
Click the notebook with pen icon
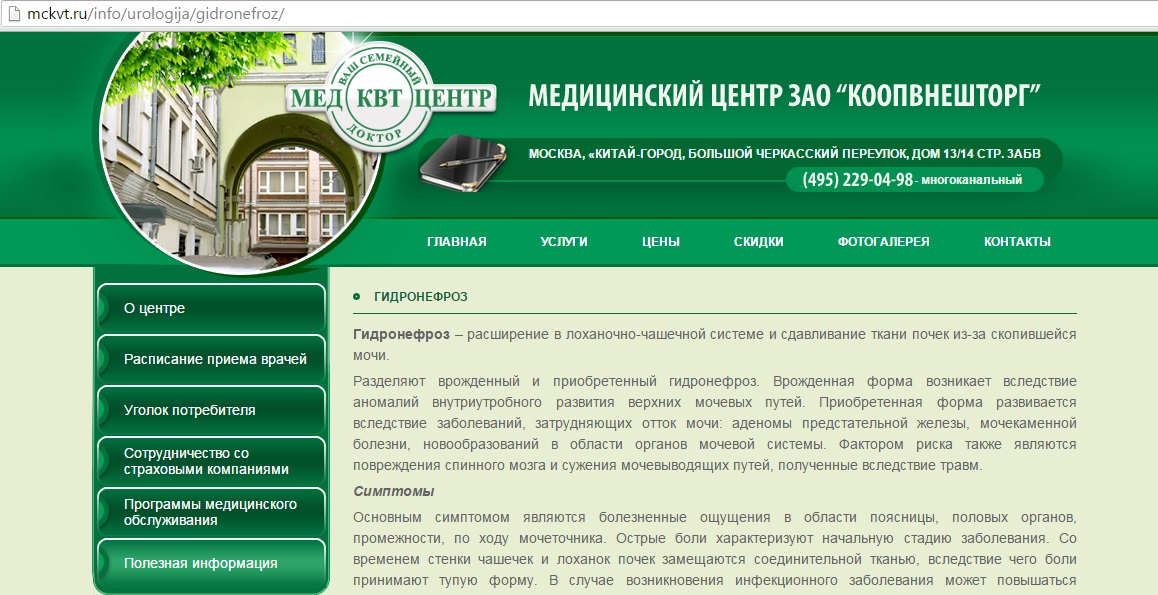tap(463, 162)
